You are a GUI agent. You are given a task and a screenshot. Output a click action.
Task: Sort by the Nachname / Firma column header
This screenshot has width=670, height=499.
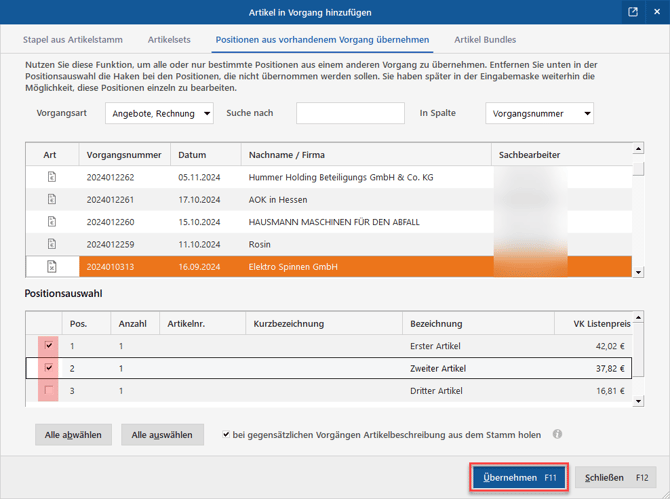point(366,155)
